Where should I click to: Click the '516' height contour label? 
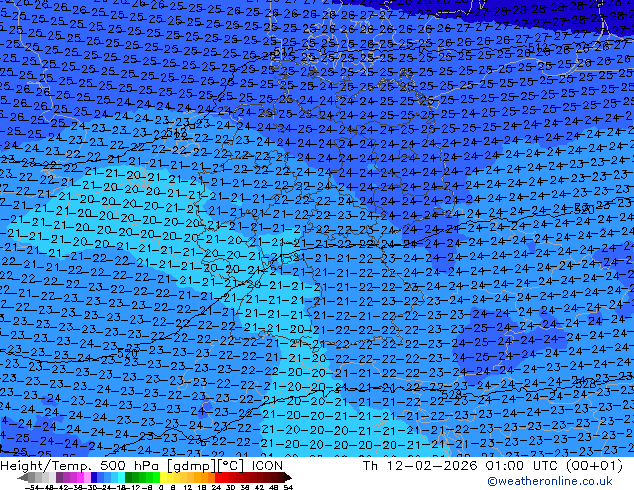[x=178, y=133]
